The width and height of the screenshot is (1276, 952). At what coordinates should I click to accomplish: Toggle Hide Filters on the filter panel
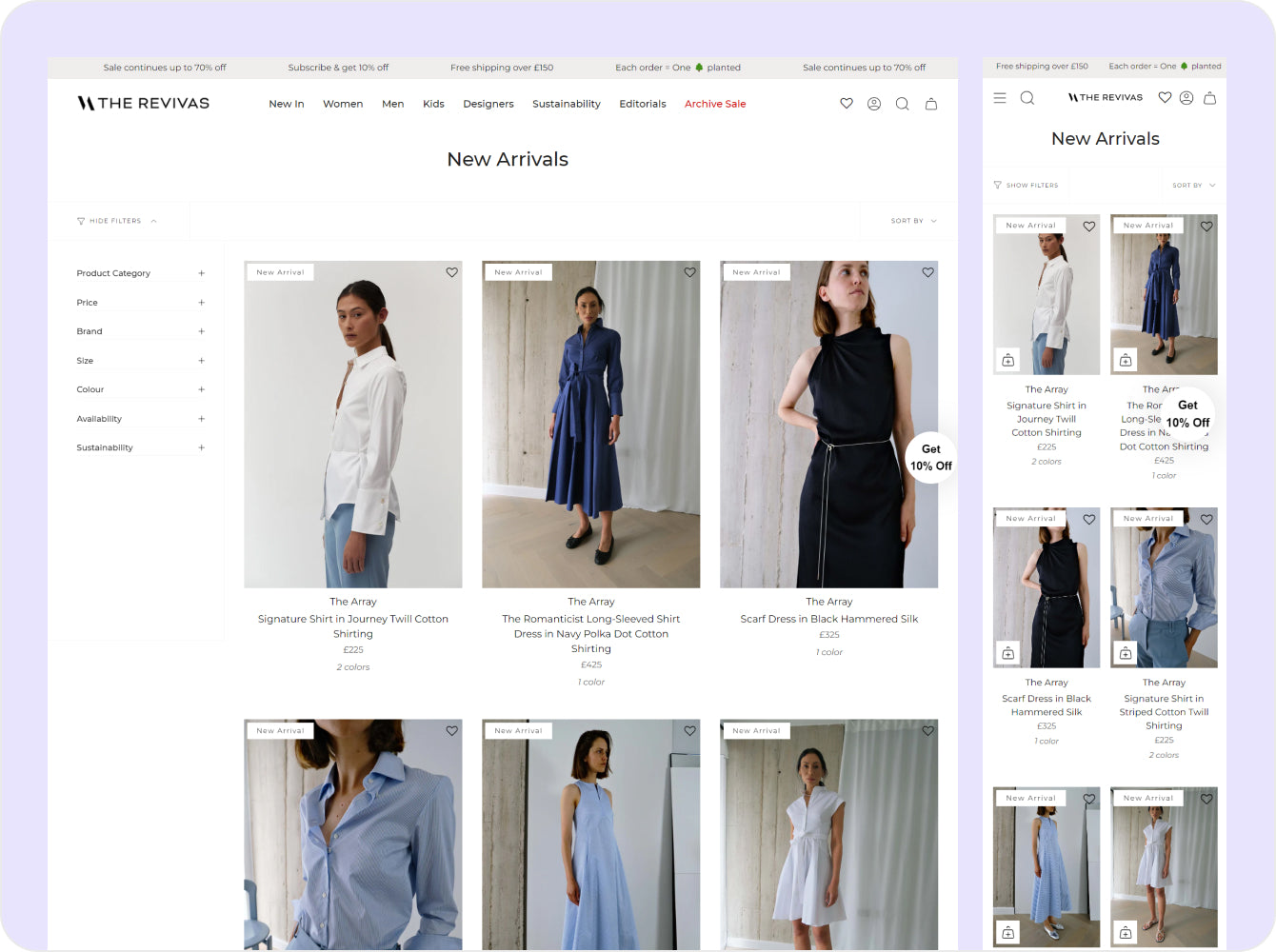click(x=112, y=220)
